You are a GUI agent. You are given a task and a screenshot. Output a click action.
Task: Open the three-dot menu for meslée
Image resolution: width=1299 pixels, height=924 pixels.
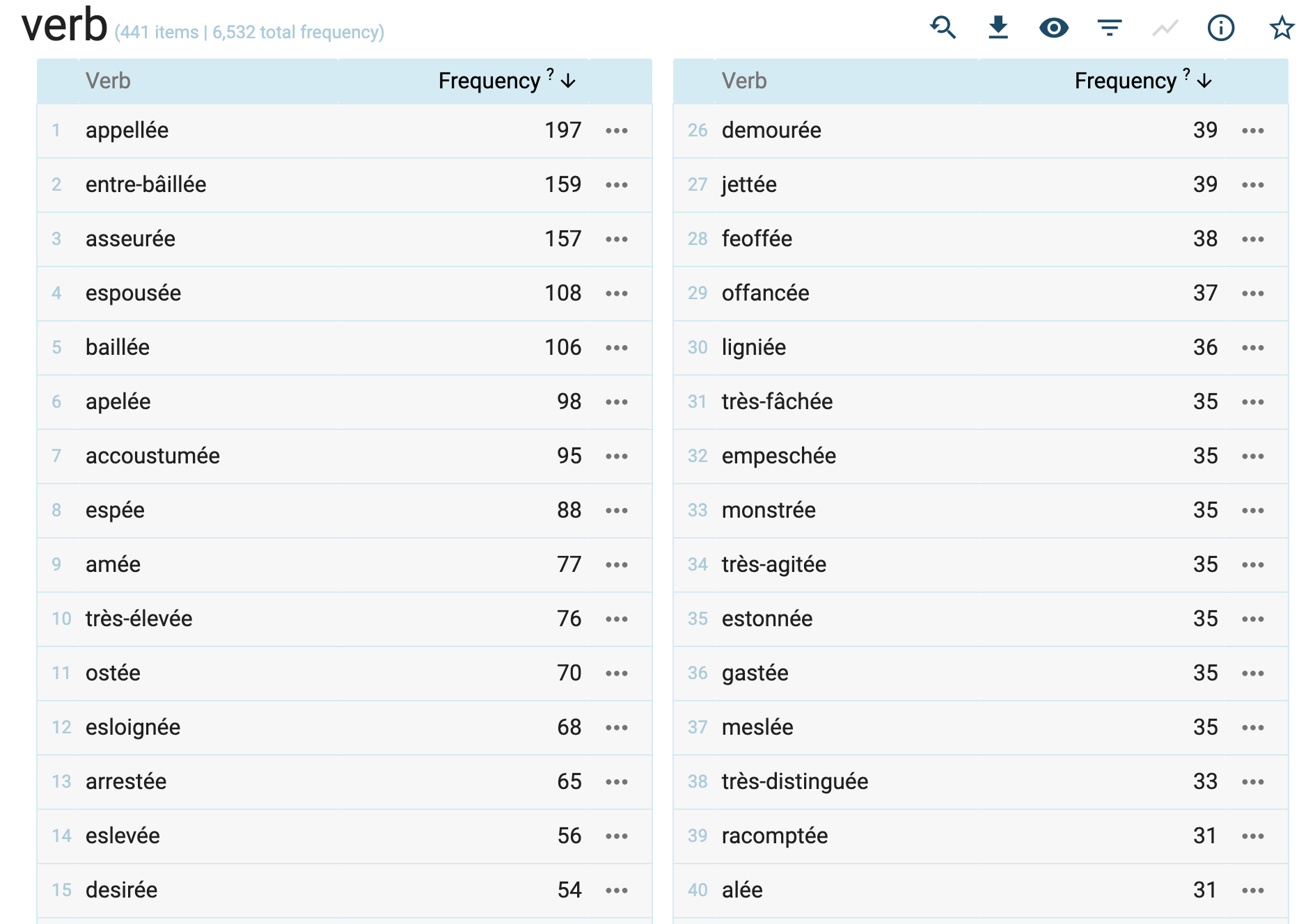tap(1253, 728)
